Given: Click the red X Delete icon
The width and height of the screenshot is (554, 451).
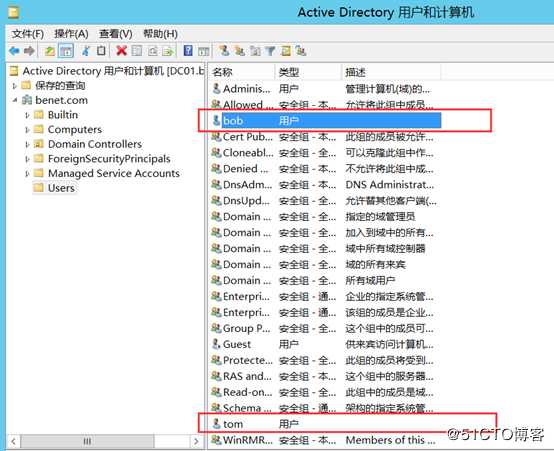Looking at the screenshot, I should pos(121,51).
